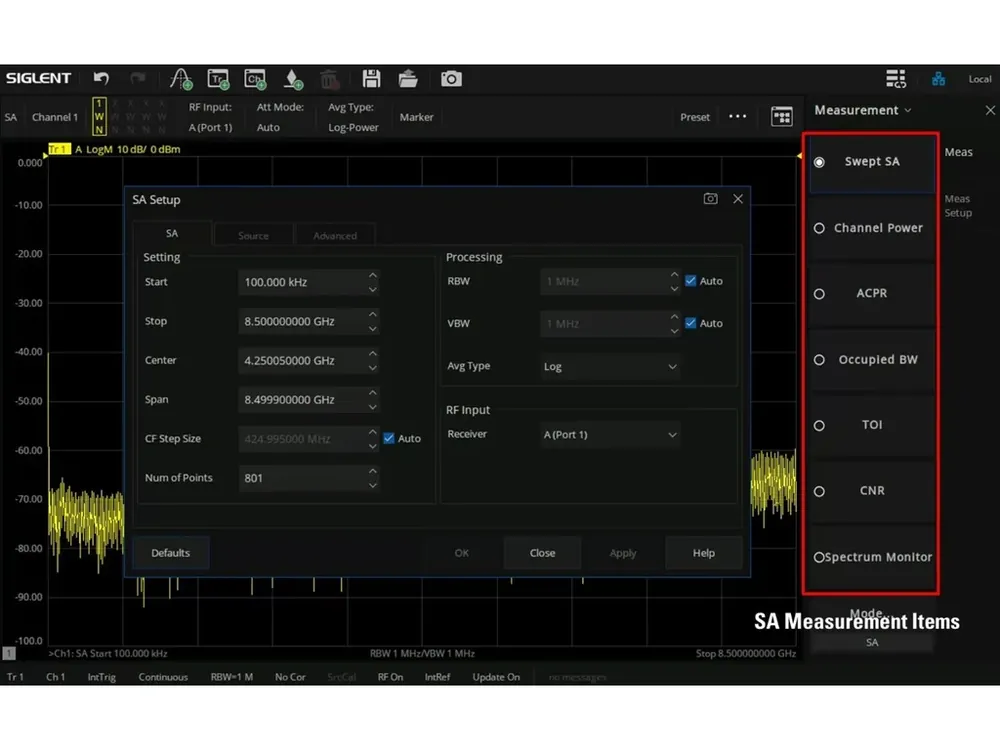Click the Help button in dialog
1000x750 pixels.
coord(704,553)
